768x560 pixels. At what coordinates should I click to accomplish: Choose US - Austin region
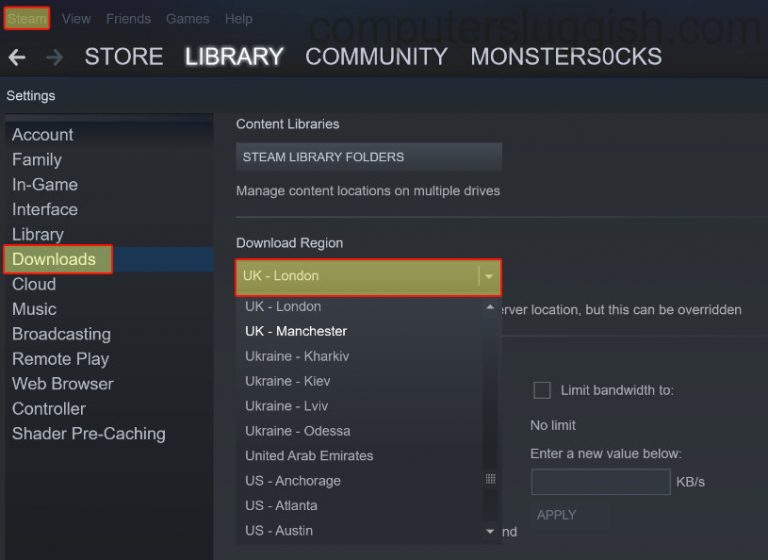tap(360, 531)
